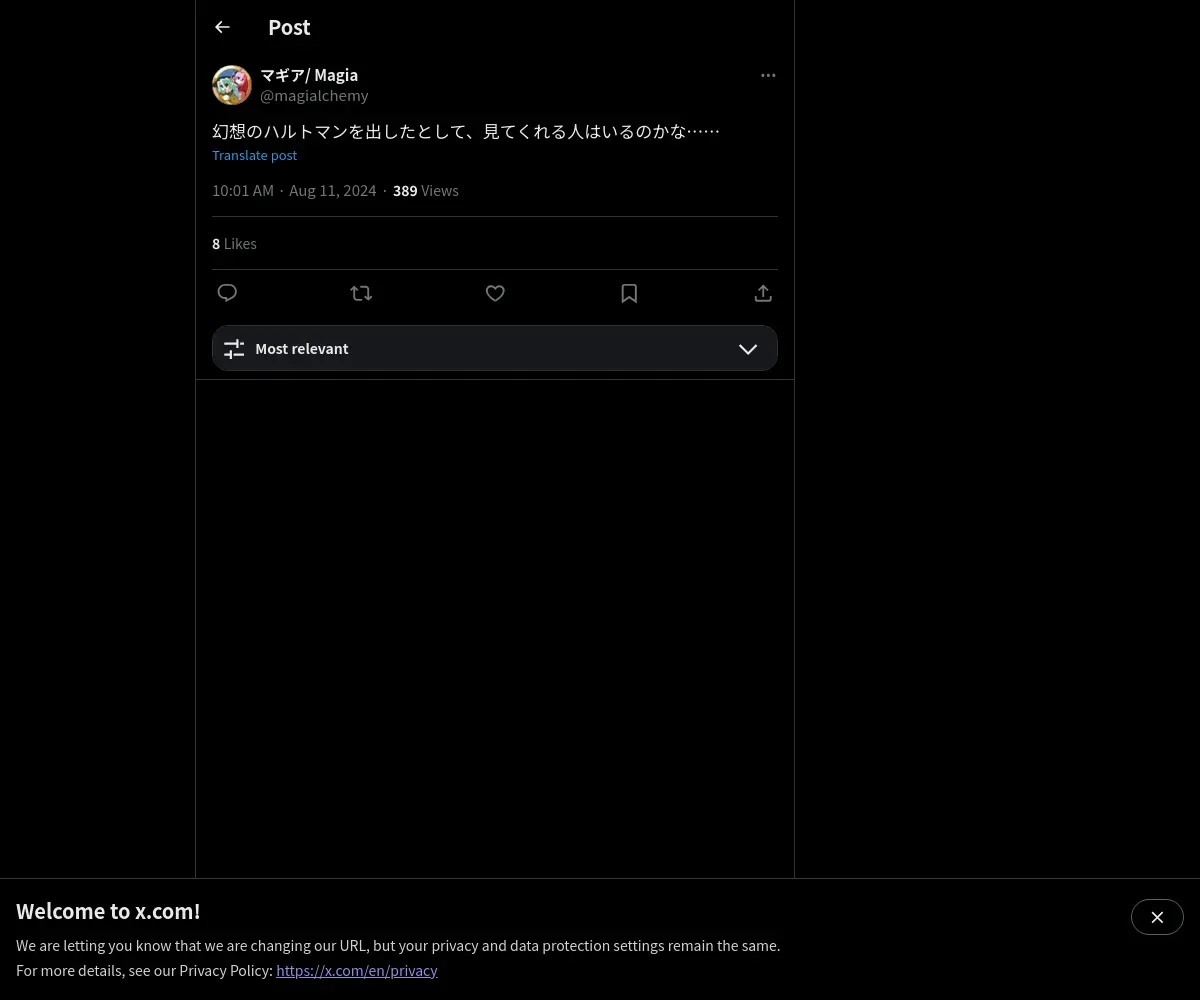View the 8 Likes list
The image size is (1200, 1000).
pos(234,243)
